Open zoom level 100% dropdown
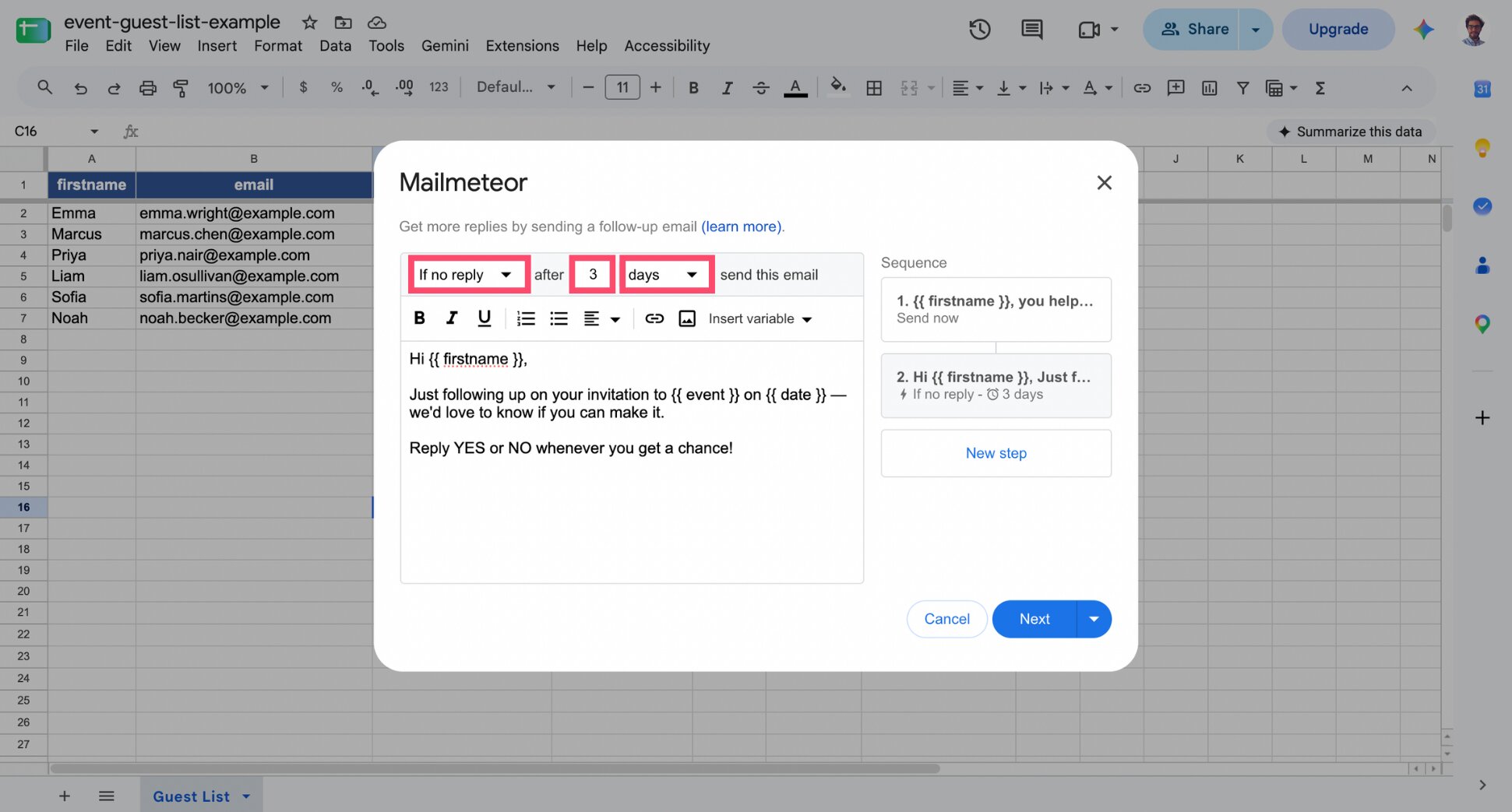 click(238, 88)
